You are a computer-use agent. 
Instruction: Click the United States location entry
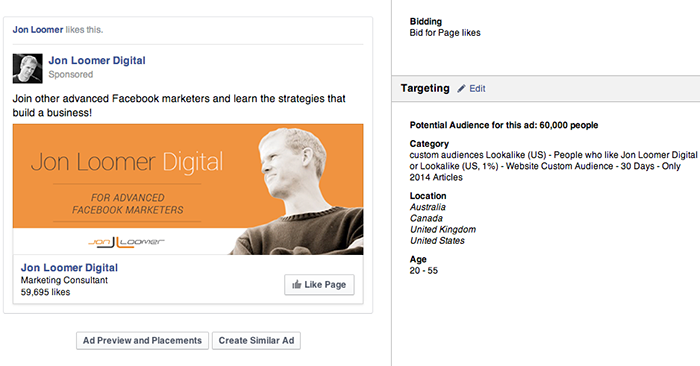[x=437, y=241]
